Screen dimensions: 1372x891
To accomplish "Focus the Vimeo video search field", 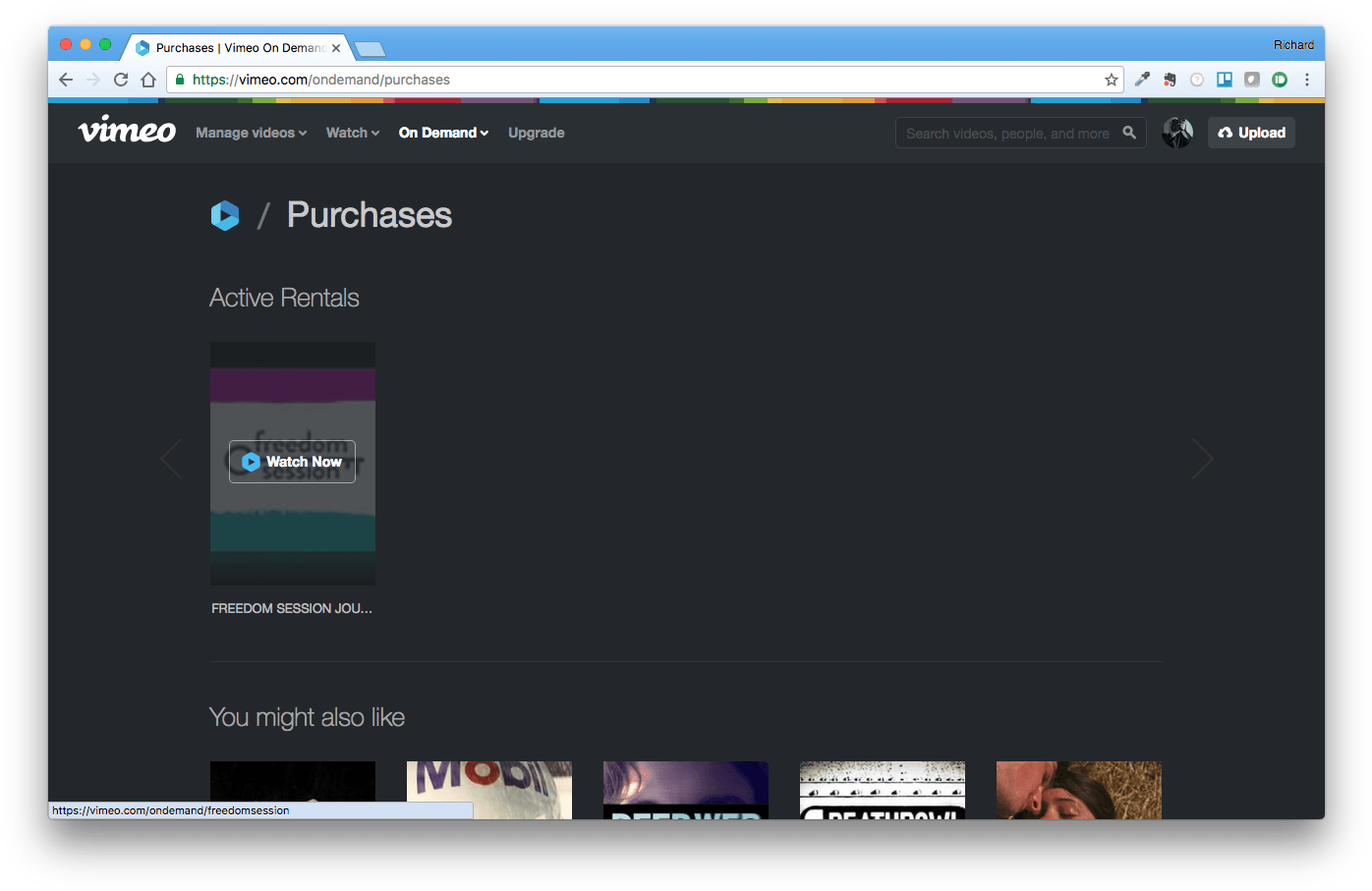I will (x=1020, y=133).
